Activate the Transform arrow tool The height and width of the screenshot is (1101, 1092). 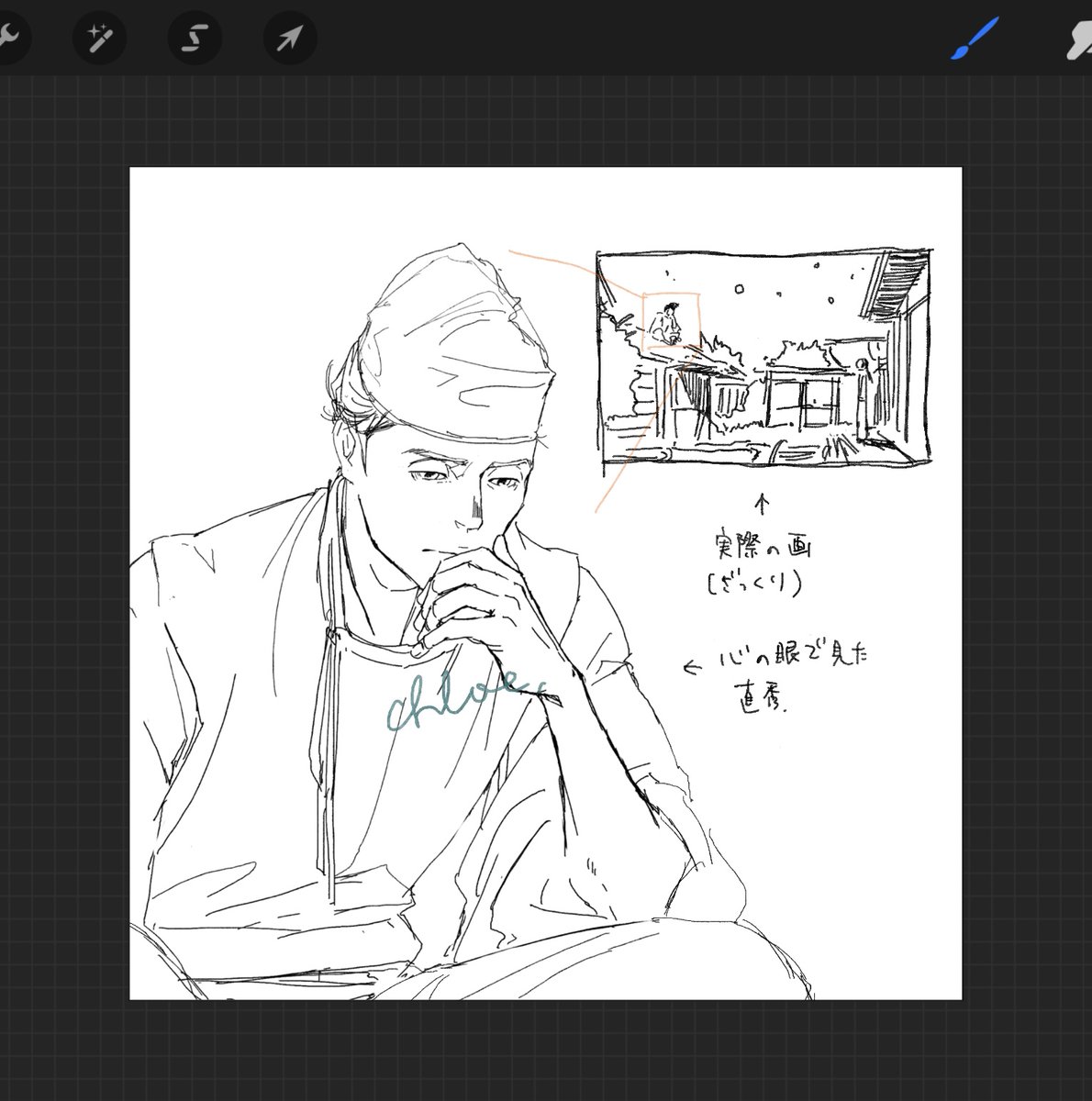(x=289, y=38)
